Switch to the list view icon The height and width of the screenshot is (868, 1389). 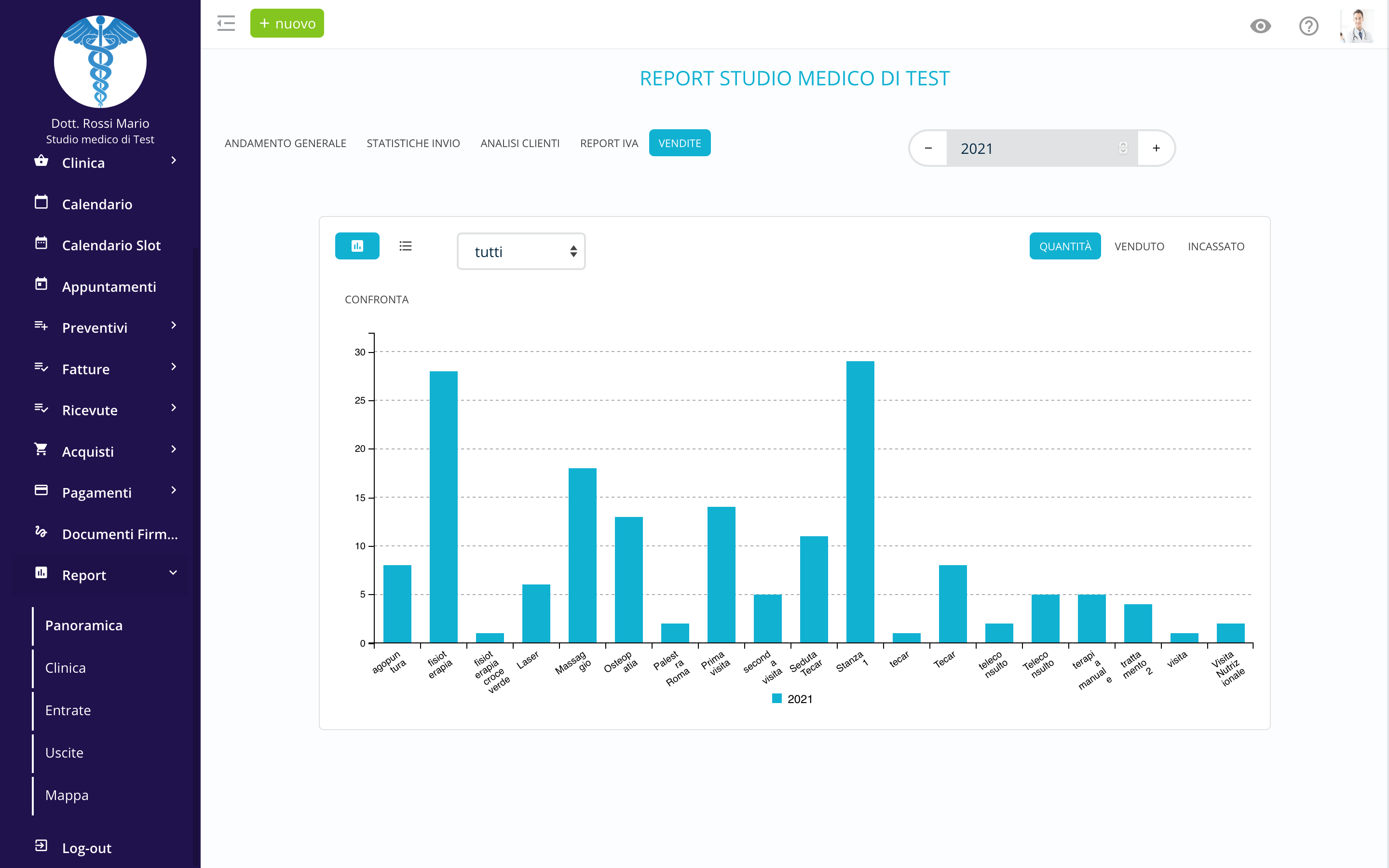click(405, 246)
